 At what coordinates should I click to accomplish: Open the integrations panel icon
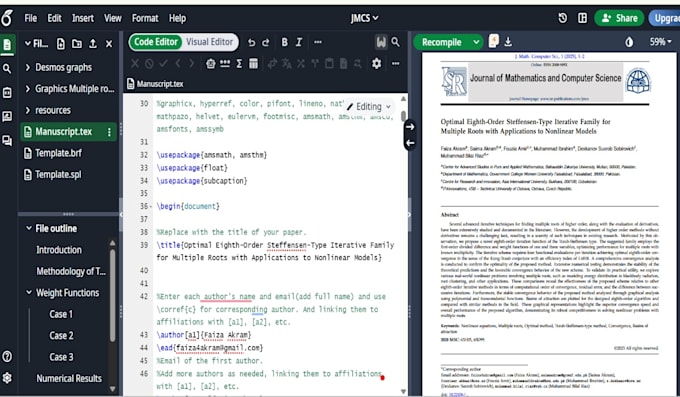pyautogui.click(x=7, y=92)
